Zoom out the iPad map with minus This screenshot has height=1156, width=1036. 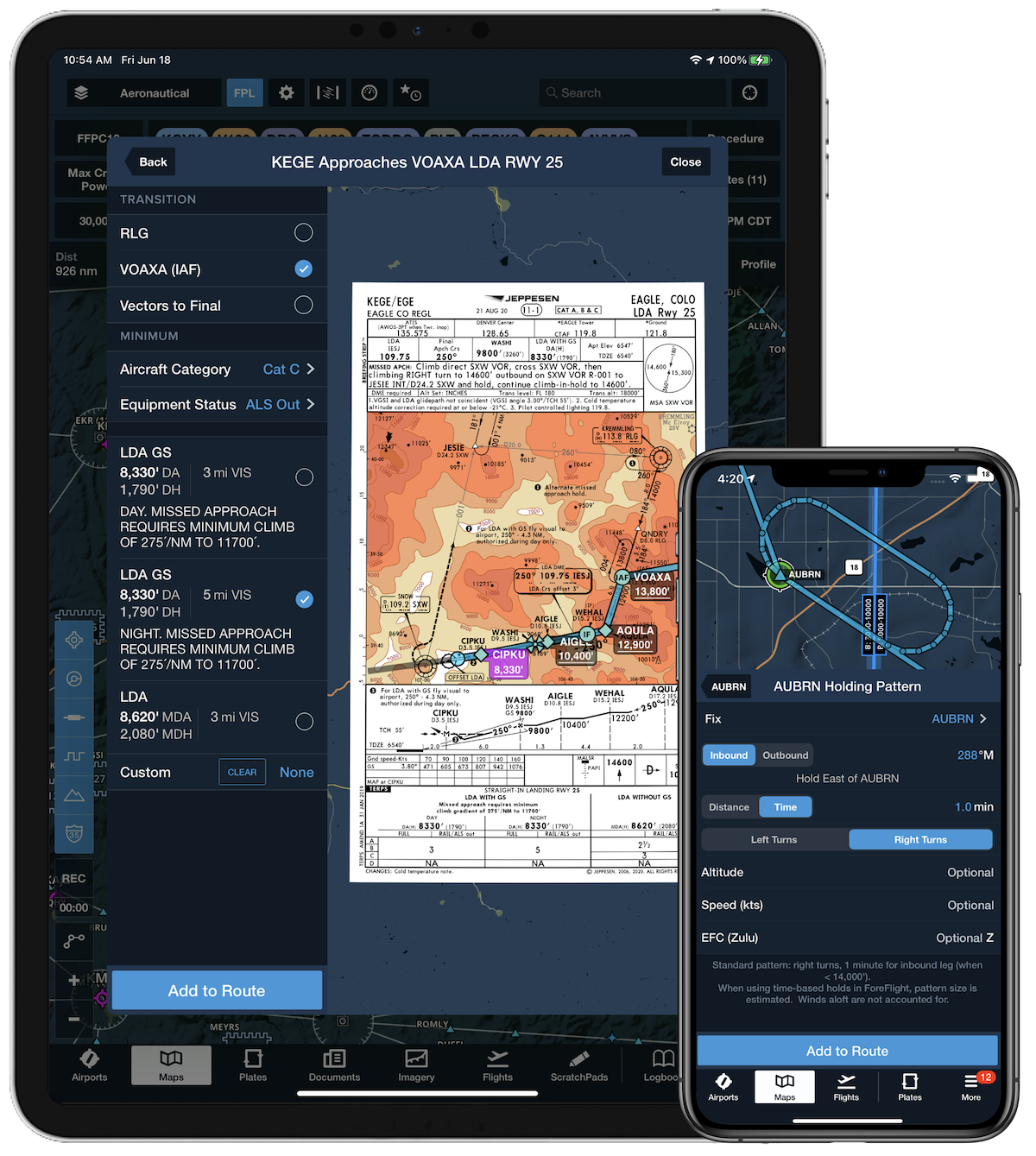click(x=74, y=1019)
